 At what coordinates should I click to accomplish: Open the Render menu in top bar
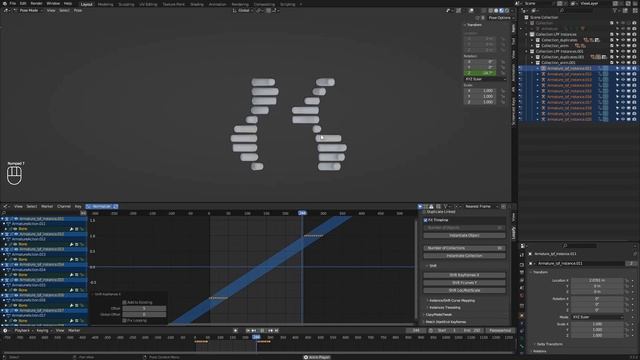point(36,3)
